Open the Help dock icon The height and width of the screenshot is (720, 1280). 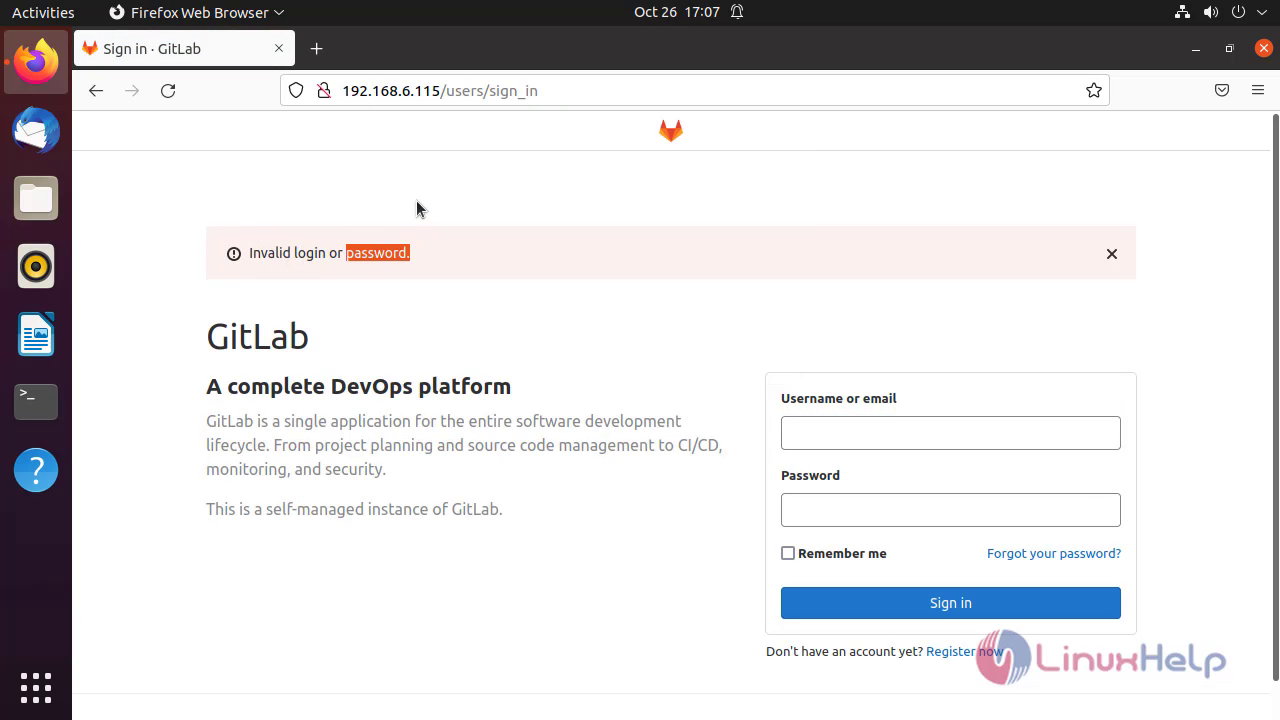pos(36,470)
